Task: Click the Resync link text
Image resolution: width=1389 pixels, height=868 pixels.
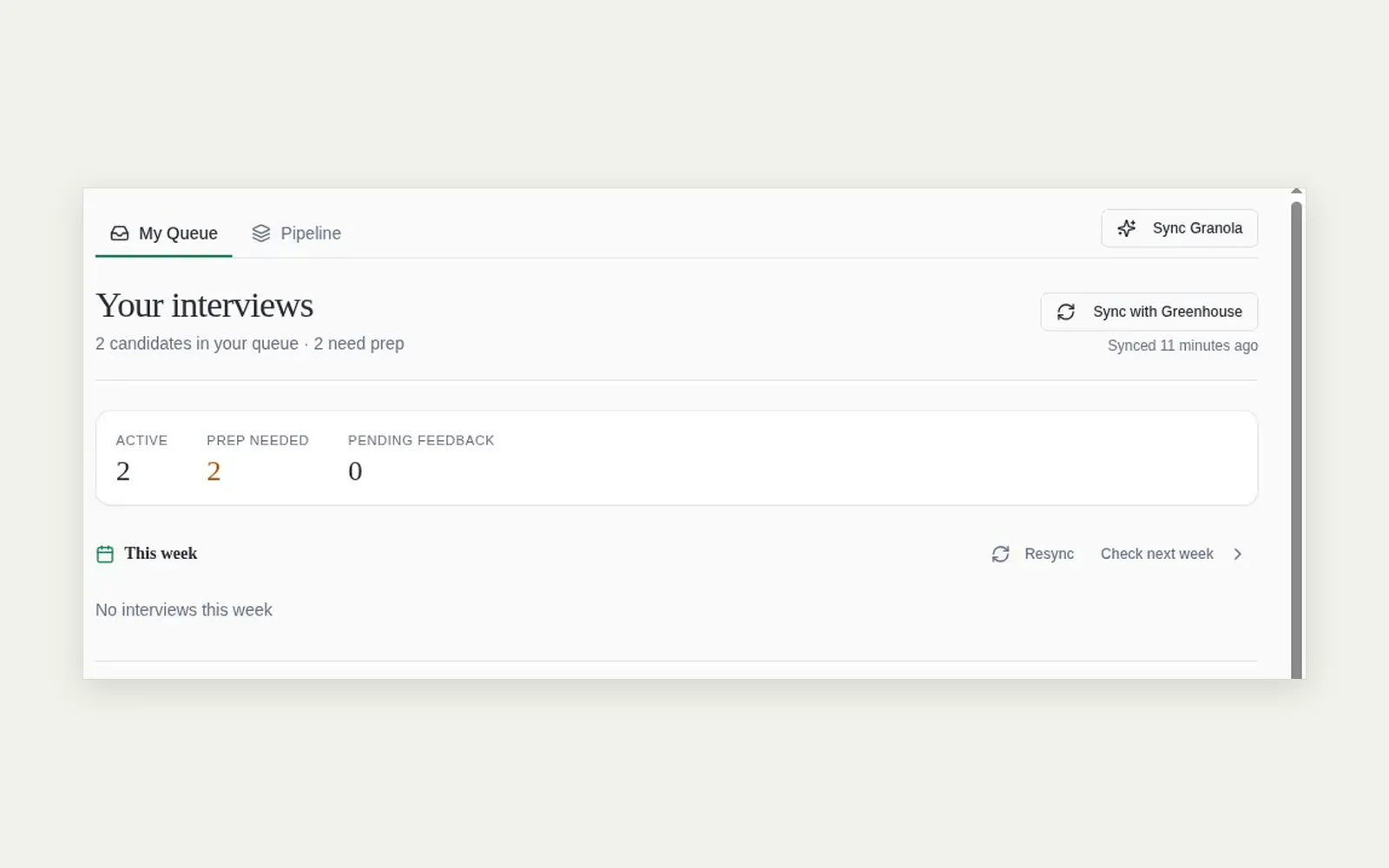Action: point(1049,554)
